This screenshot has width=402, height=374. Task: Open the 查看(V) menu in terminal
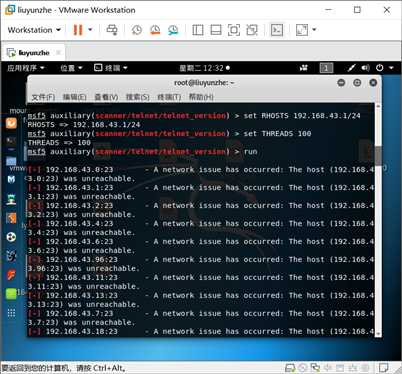pyautogui.click(x=106, y=97)
